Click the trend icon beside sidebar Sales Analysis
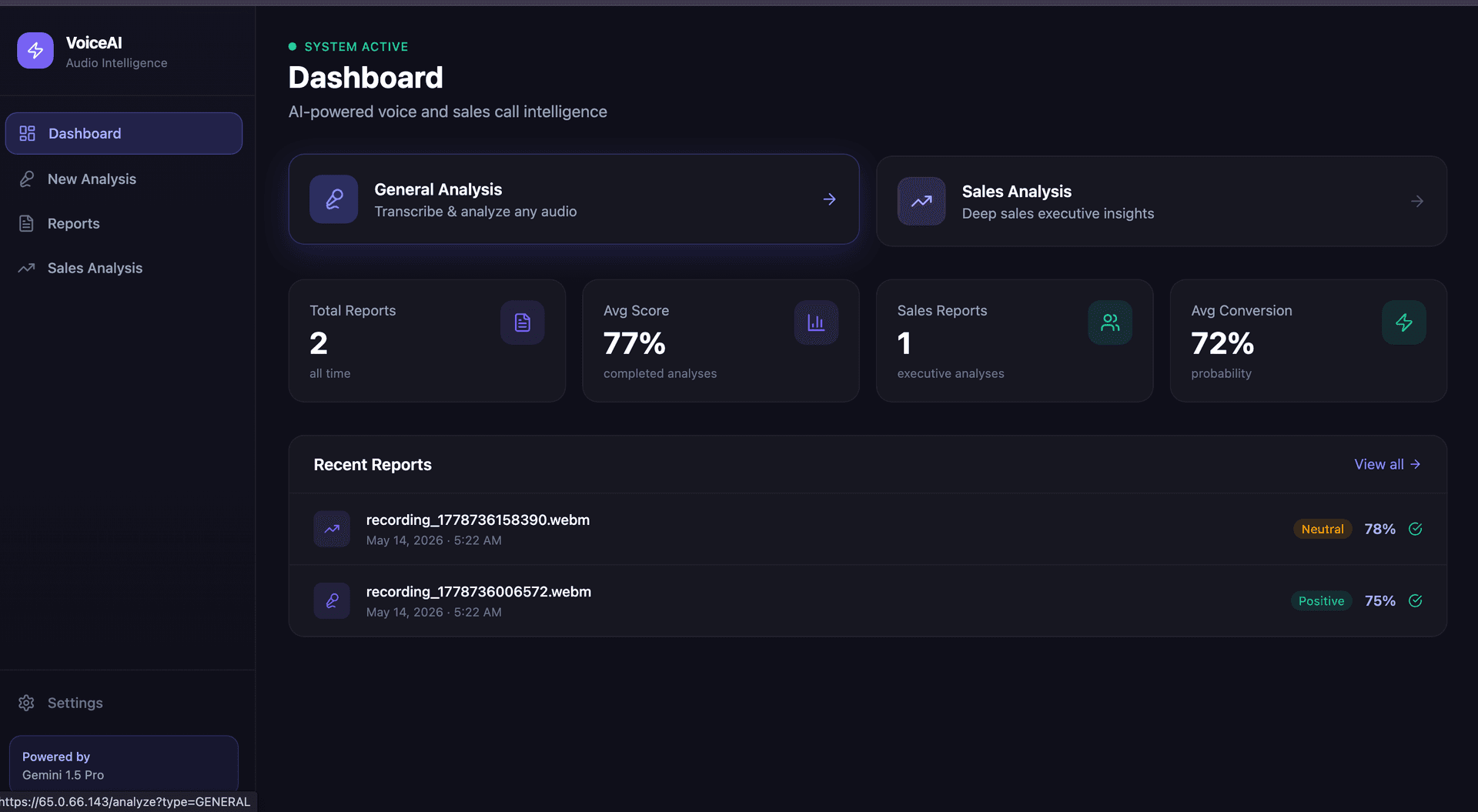 (x=27, y=268)
